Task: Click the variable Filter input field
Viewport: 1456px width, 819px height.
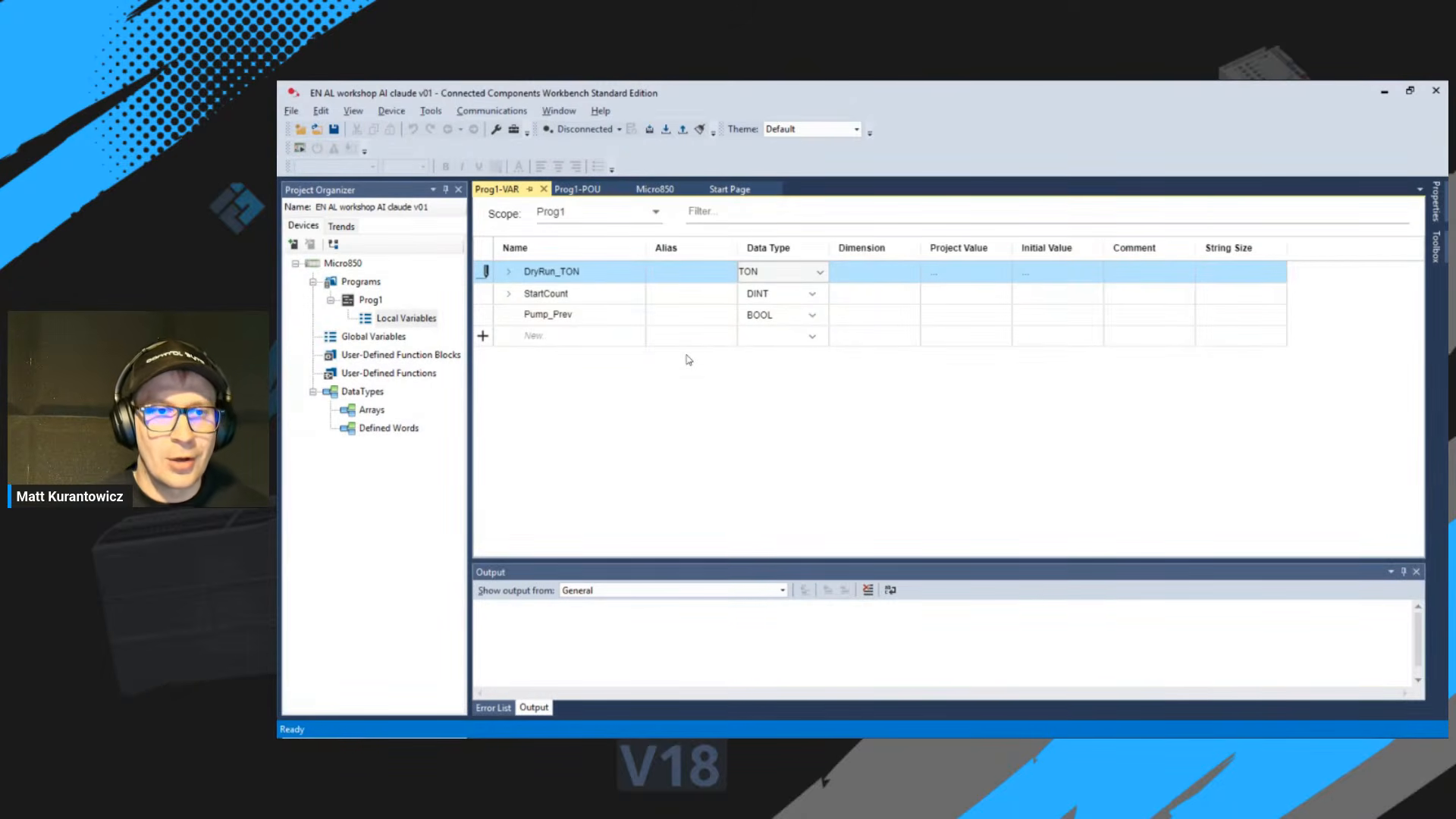Action: pyautogui.click(x=1047, y=212)
